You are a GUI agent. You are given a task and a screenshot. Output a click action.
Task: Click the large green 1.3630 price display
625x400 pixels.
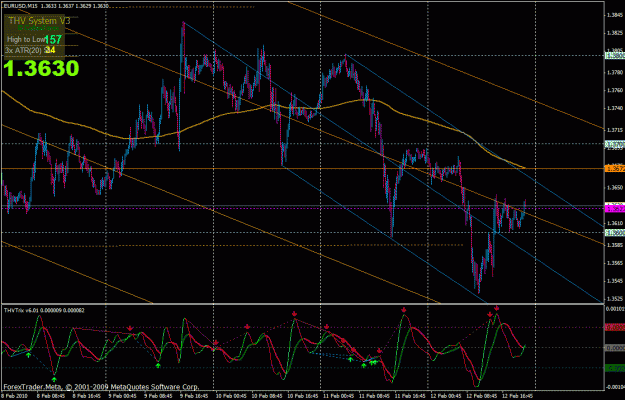[41, 69]
